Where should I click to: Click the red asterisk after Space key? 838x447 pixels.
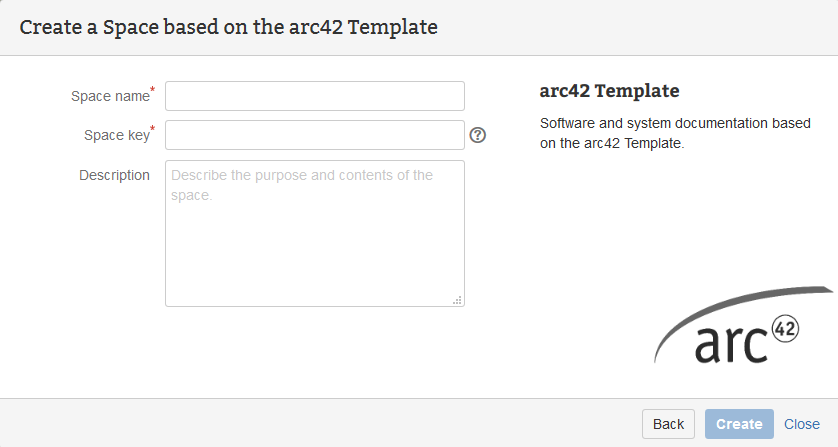tap(153, 130)
